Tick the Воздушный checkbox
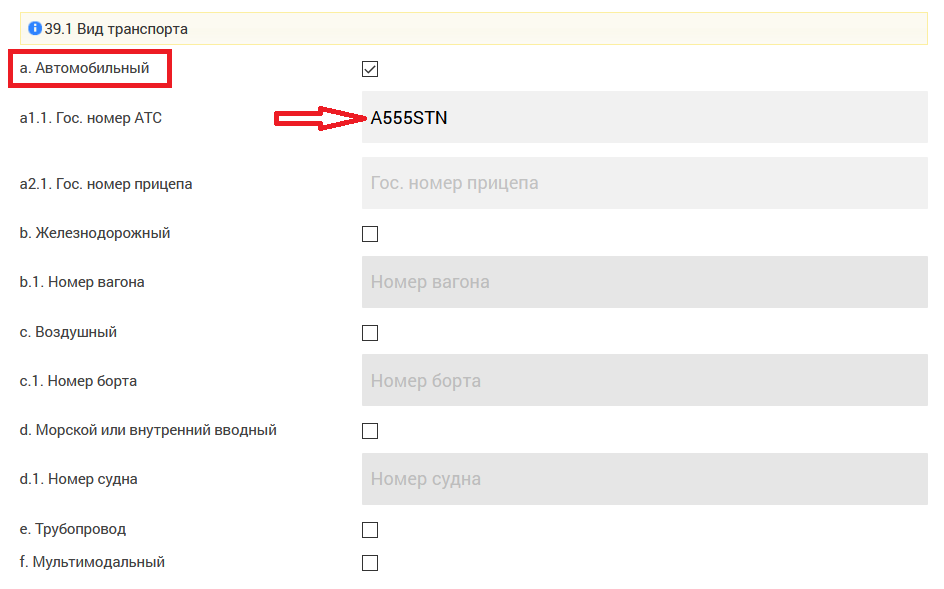 coord(370,333)
